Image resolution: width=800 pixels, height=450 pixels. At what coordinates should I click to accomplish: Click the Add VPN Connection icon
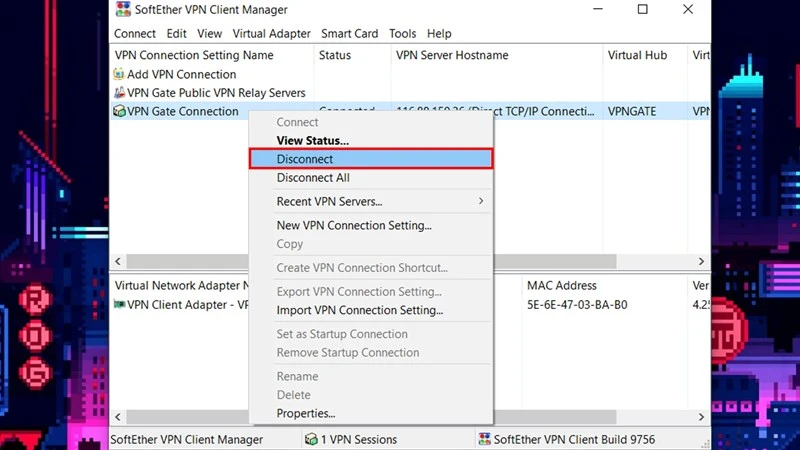point(119,74)
